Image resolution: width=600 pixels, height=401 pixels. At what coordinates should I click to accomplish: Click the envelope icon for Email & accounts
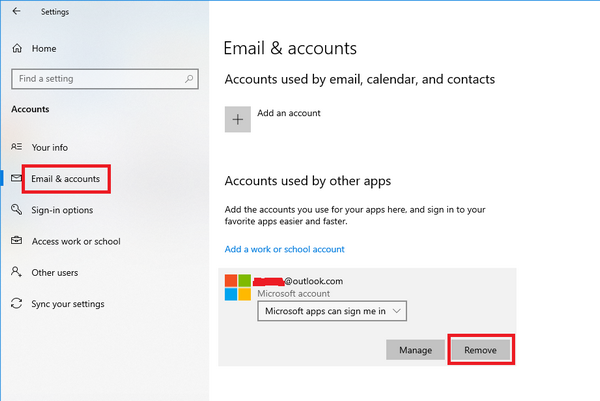coord(16,178)
